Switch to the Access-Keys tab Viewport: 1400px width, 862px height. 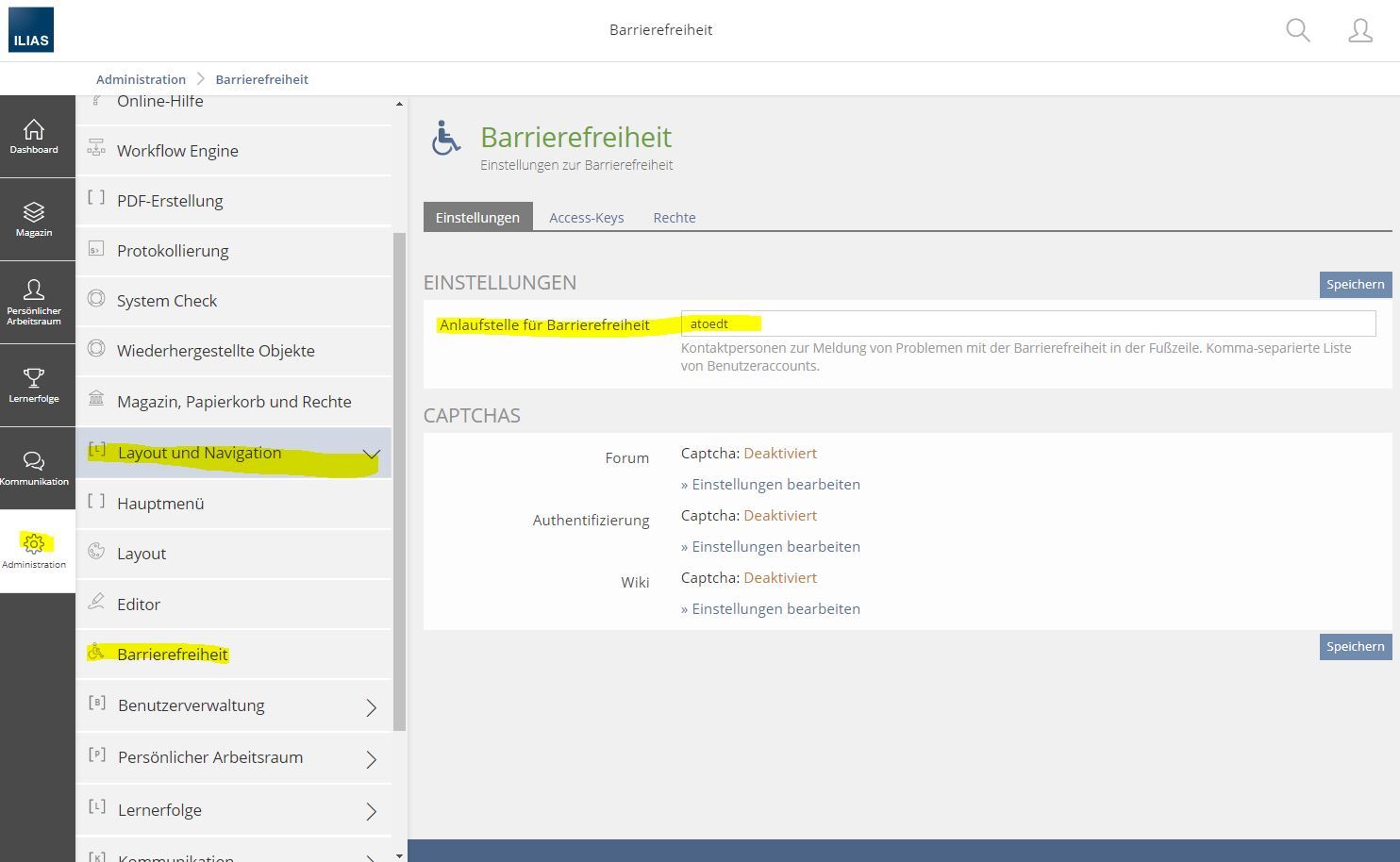tap(586, 218)
